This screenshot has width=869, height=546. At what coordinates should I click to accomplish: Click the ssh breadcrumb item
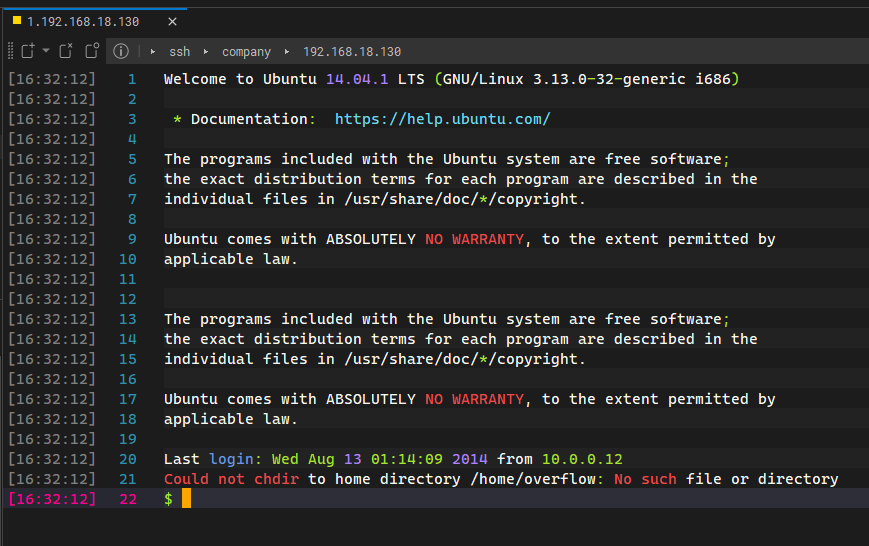pos(179,51)
